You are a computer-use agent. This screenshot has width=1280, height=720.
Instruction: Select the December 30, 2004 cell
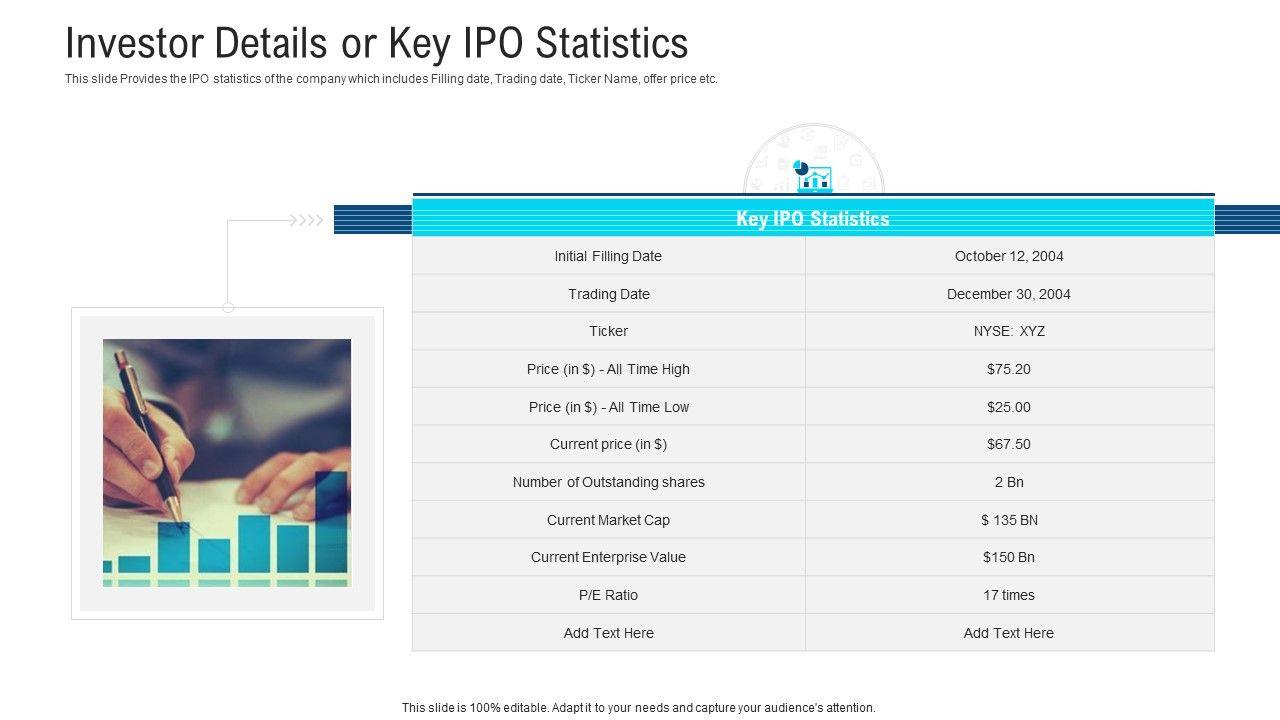coord(1008,294)
